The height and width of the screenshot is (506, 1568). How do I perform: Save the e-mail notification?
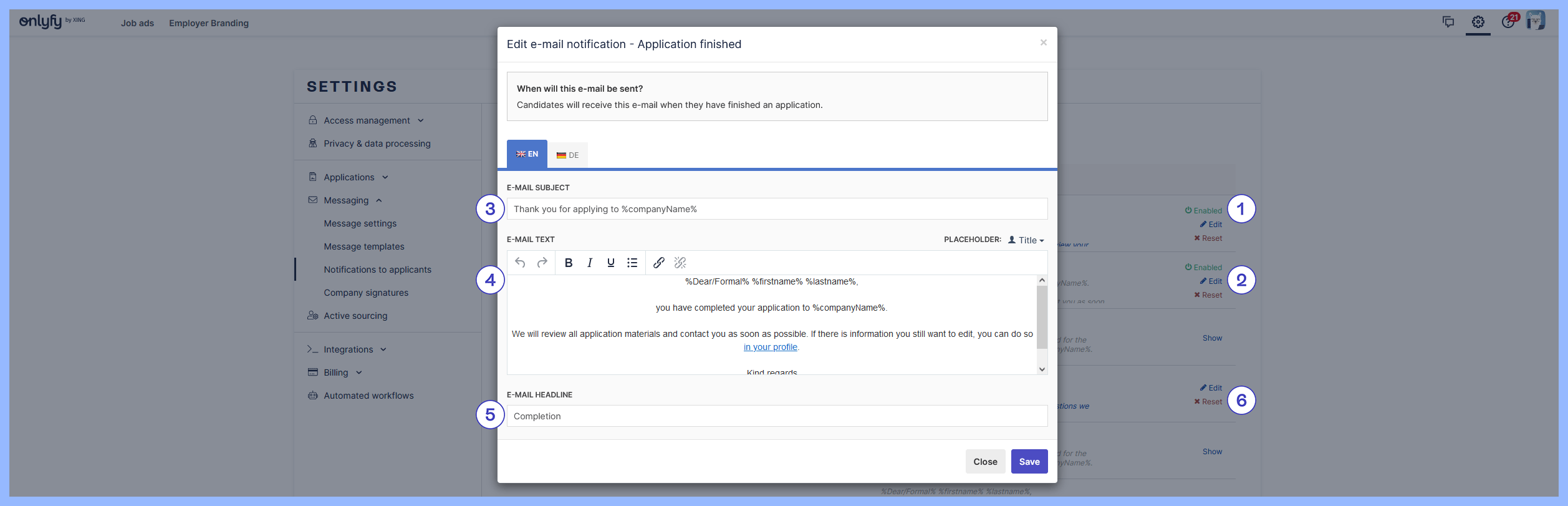1029,462
